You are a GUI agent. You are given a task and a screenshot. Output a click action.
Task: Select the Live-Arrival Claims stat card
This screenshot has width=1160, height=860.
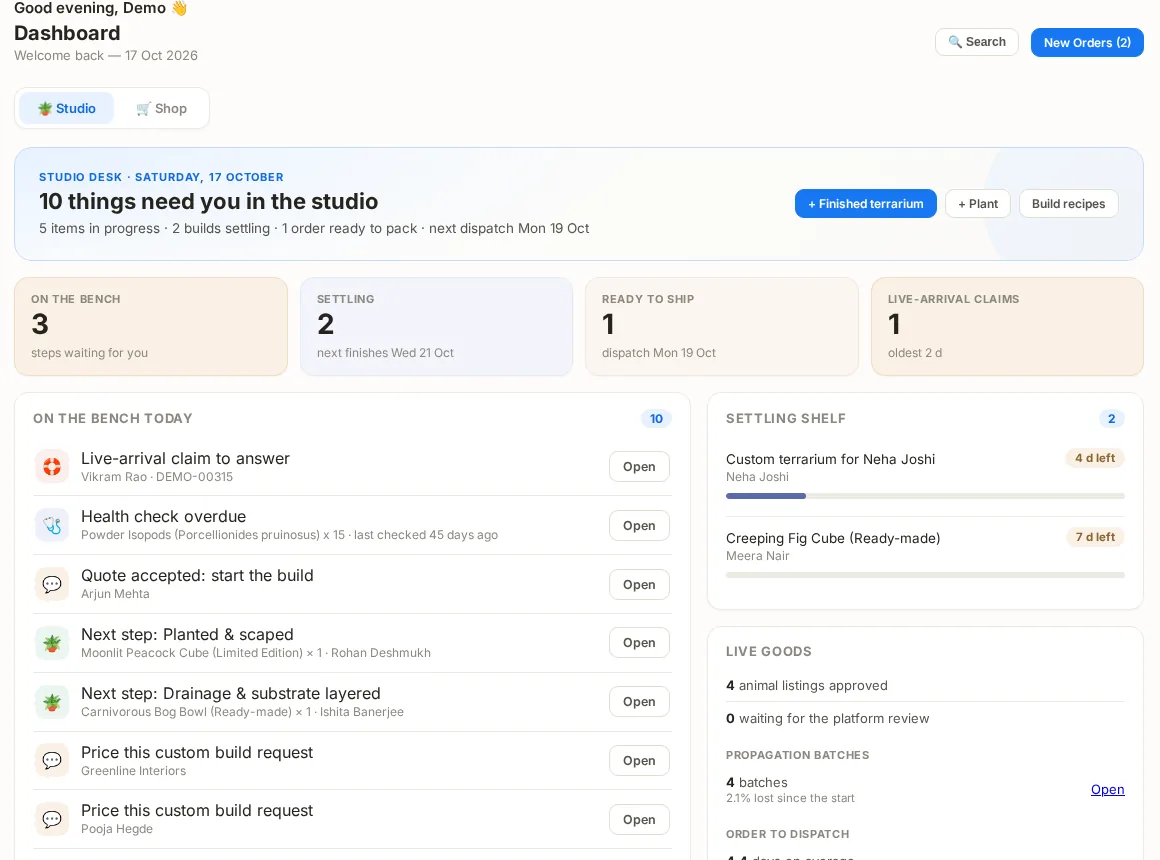point(1008,326)
